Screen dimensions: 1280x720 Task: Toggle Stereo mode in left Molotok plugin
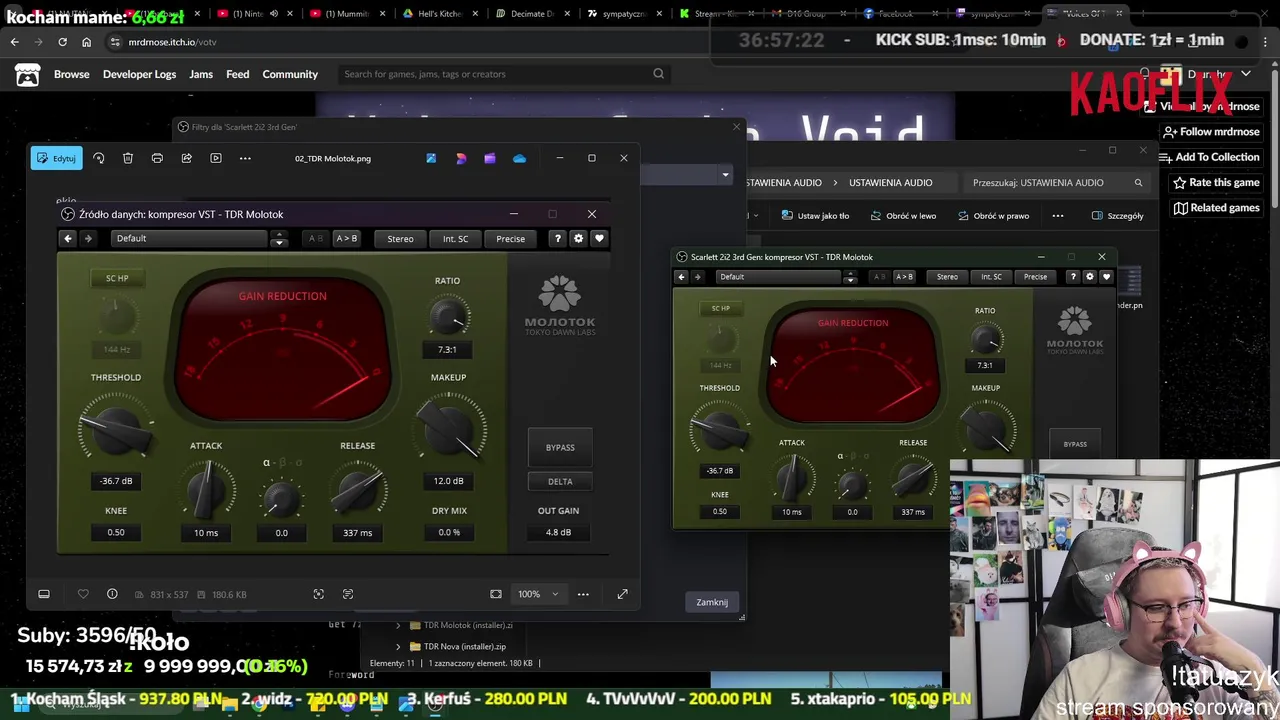pos(400,238)
